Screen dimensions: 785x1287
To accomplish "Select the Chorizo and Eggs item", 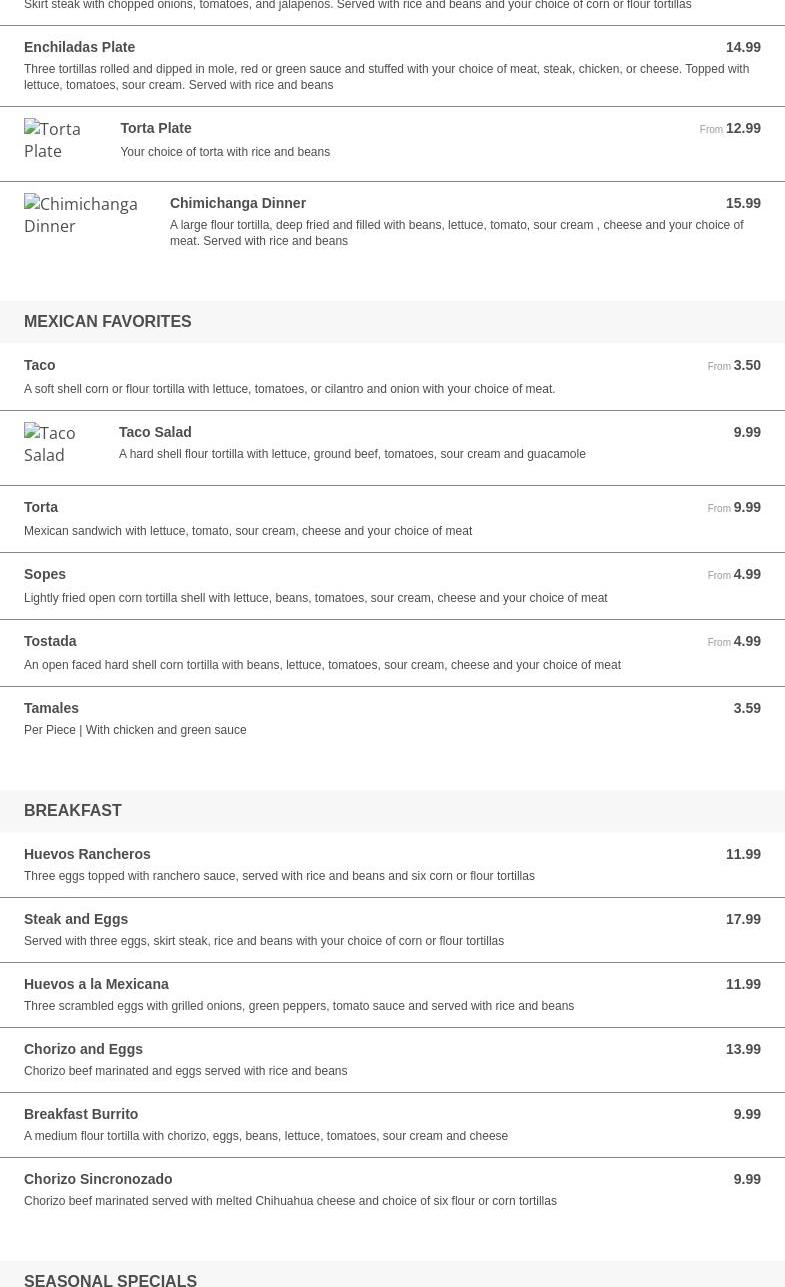I will (x=392, y=1060).
